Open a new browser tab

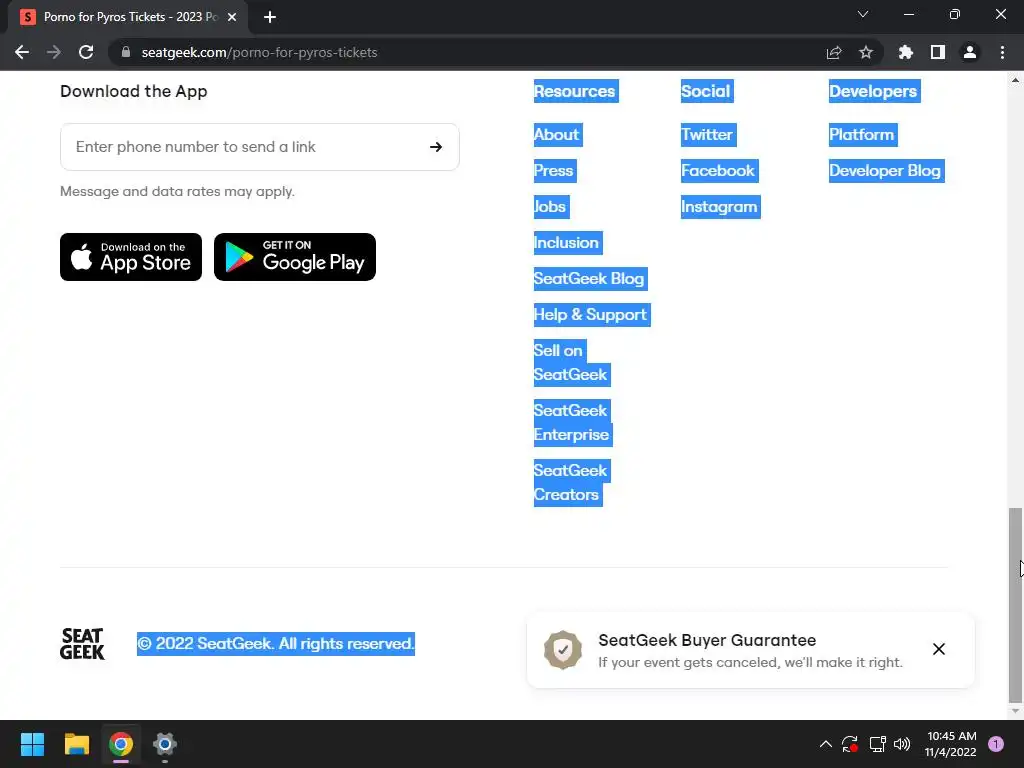[x=270, y=17]
